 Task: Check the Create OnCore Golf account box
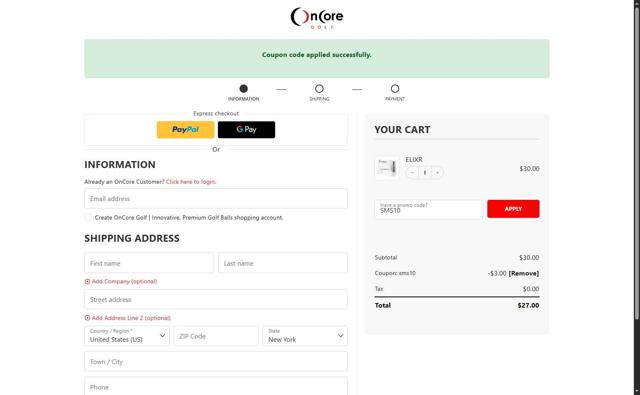pyautogui.click(x=88, y=217)
